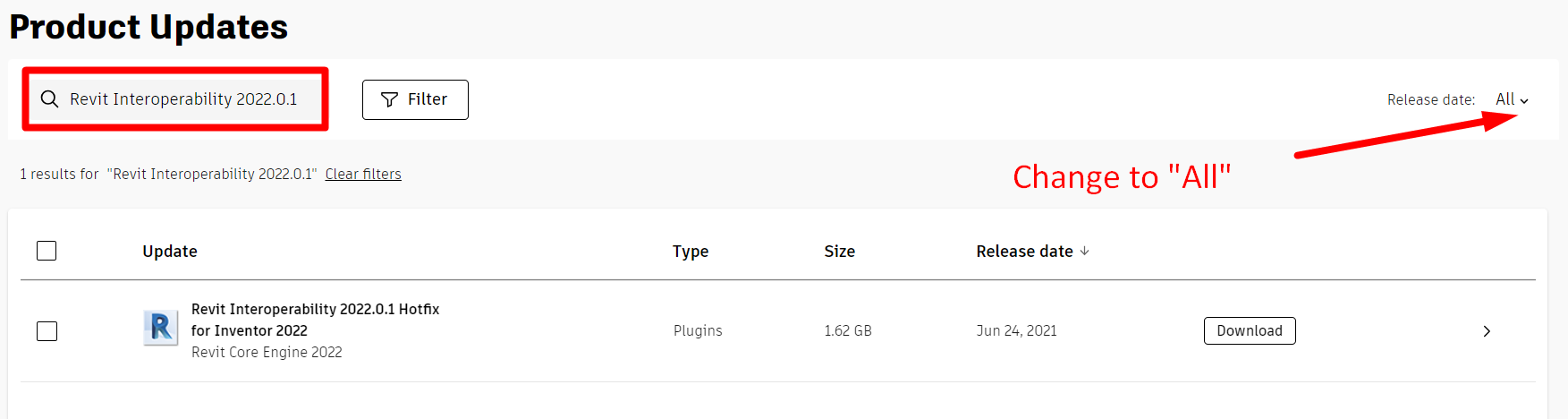Download the Revit Interoperability Hotfix
Screen dimensions: 1568x419
click(1249, 330)
